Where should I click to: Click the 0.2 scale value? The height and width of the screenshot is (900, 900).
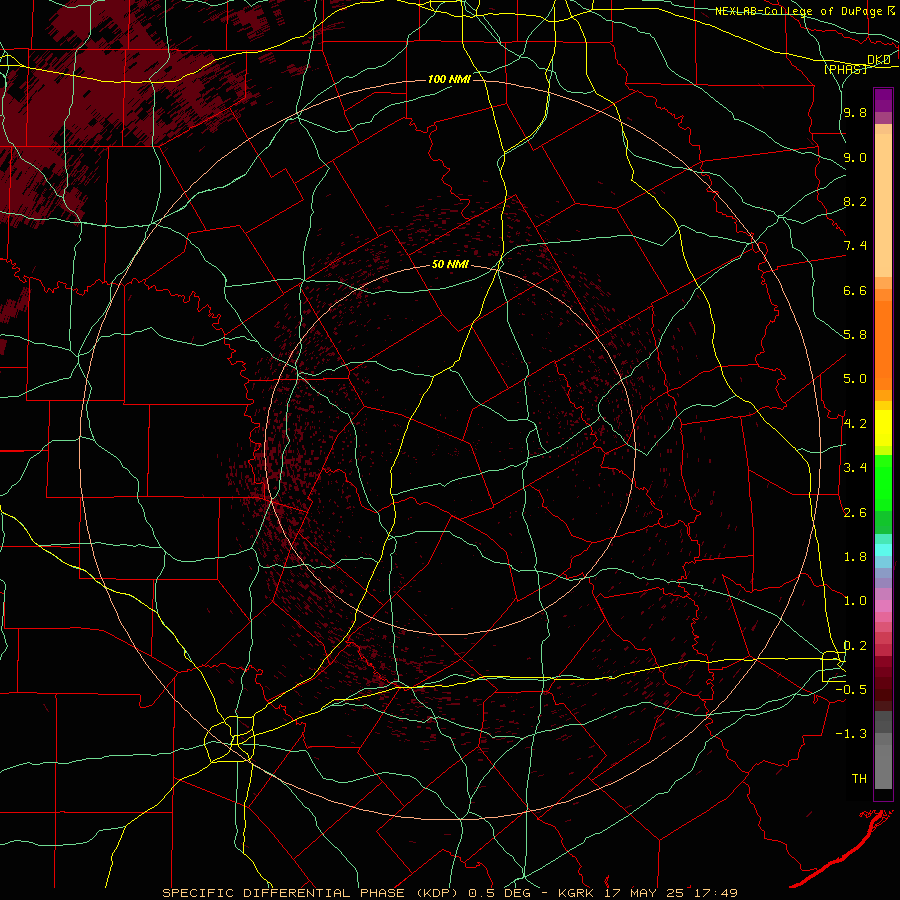pos(855,646)
